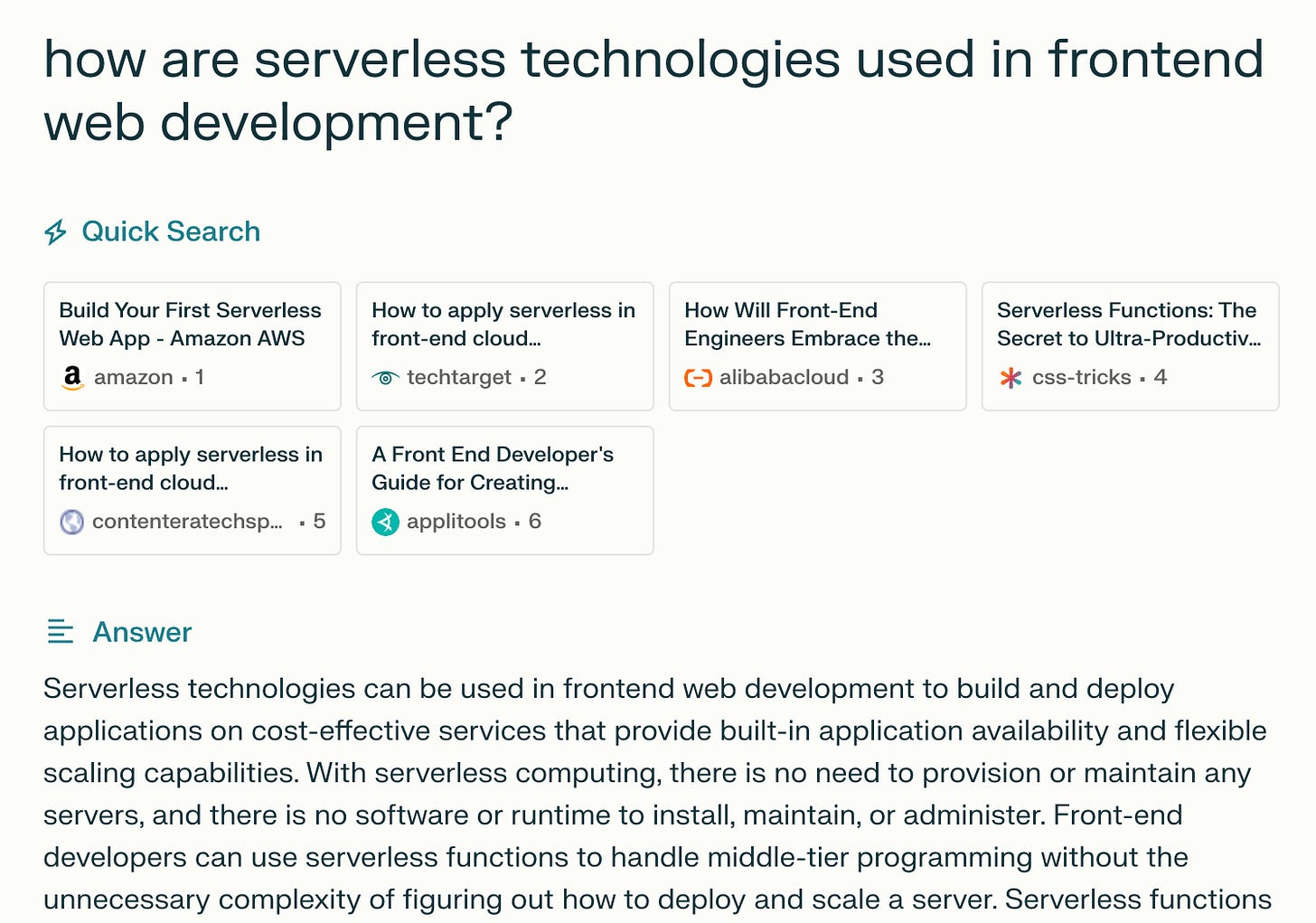
Task: Open the TechTarget source card numbered 2
Action: 505,346
